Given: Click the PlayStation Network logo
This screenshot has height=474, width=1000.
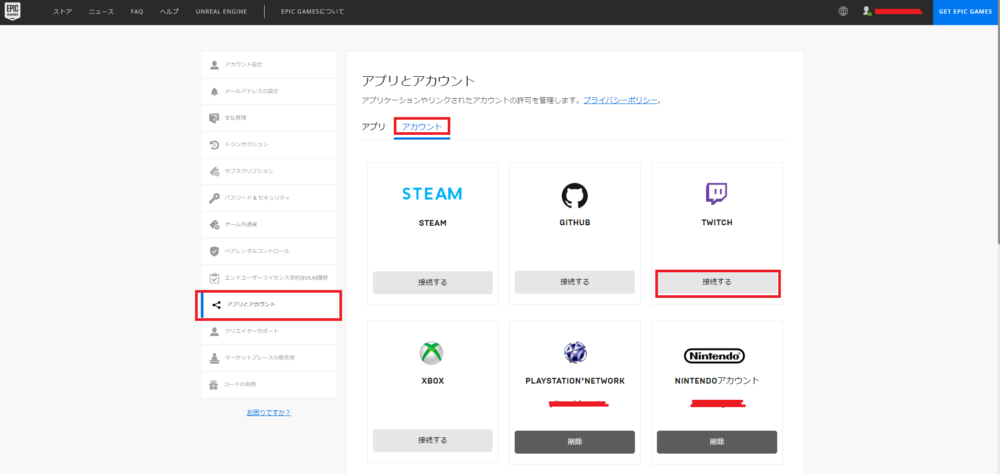Looking at the screenshot, I should [x=574, y=352].
